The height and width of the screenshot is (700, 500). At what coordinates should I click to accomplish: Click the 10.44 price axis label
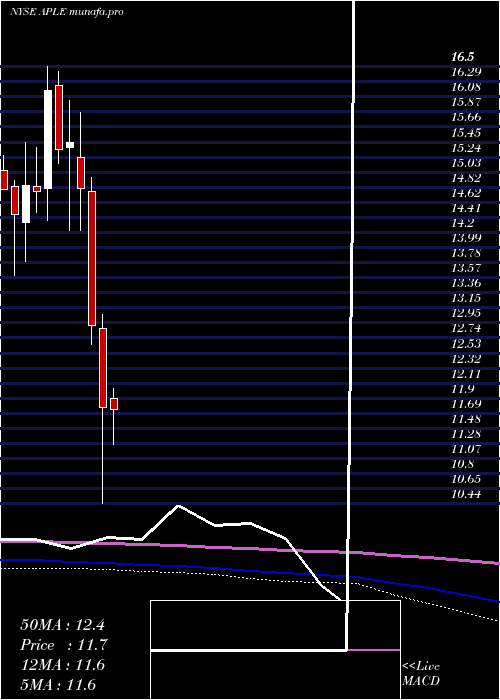coord(466,495)
